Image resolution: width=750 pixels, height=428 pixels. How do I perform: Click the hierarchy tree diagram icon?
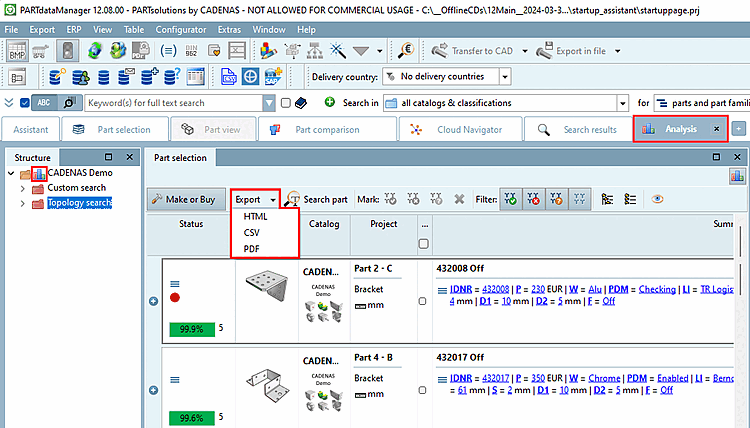[x=315, y=51]
